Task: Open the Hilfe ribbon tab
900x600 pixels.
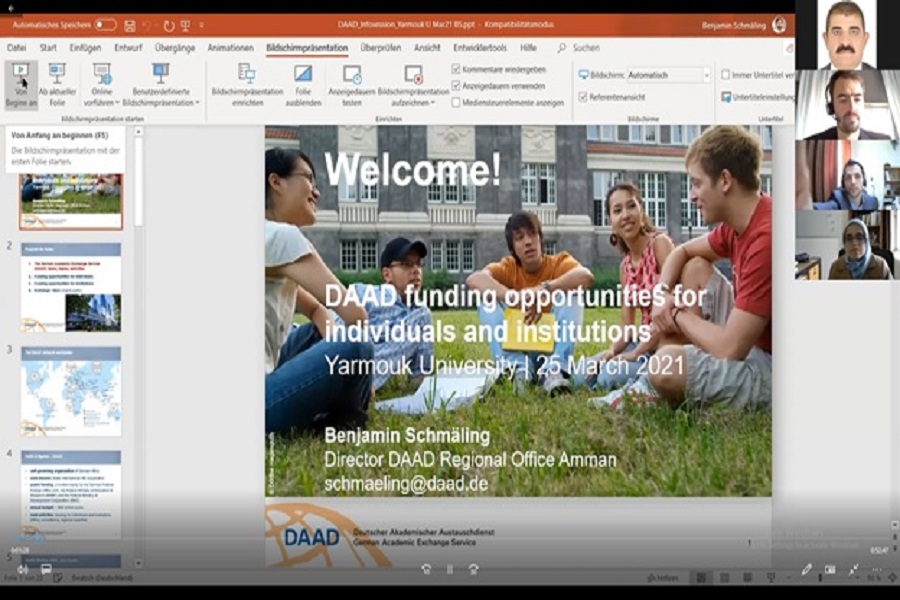Action: click(x=528, y=48)
